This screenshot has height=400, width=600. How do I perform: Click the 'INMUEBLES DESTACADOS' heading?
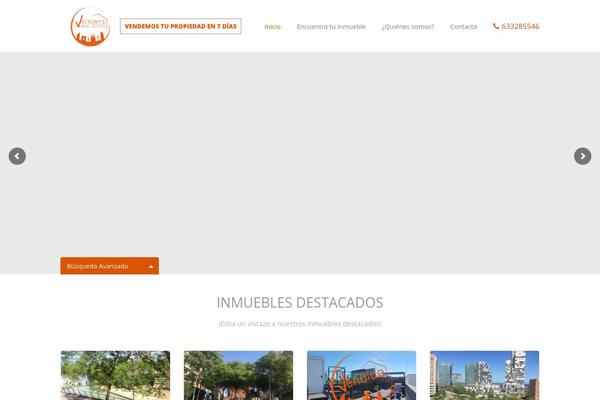coord(300,302)
